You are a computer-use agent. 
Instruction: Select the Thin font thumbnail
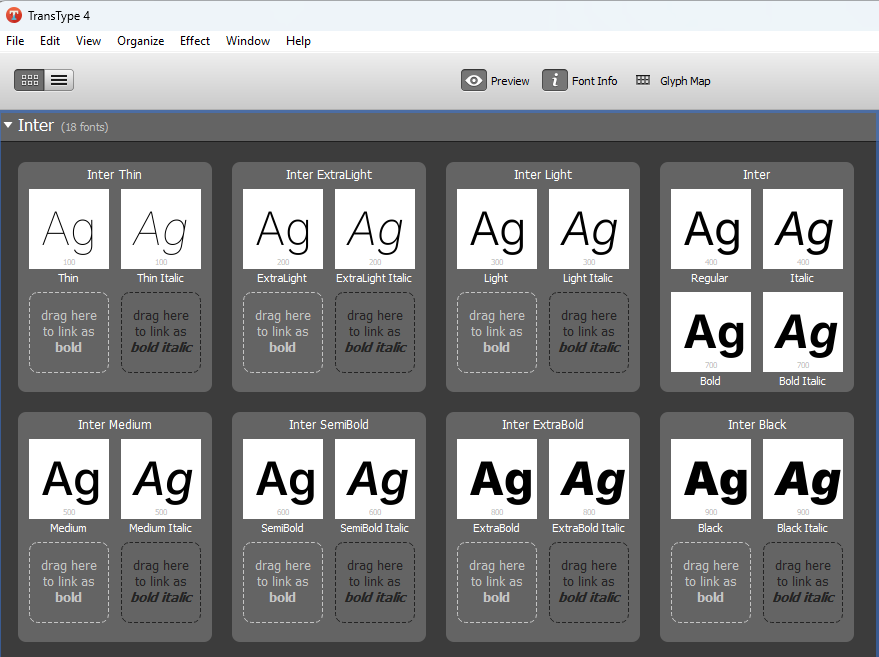pos(69,229)
